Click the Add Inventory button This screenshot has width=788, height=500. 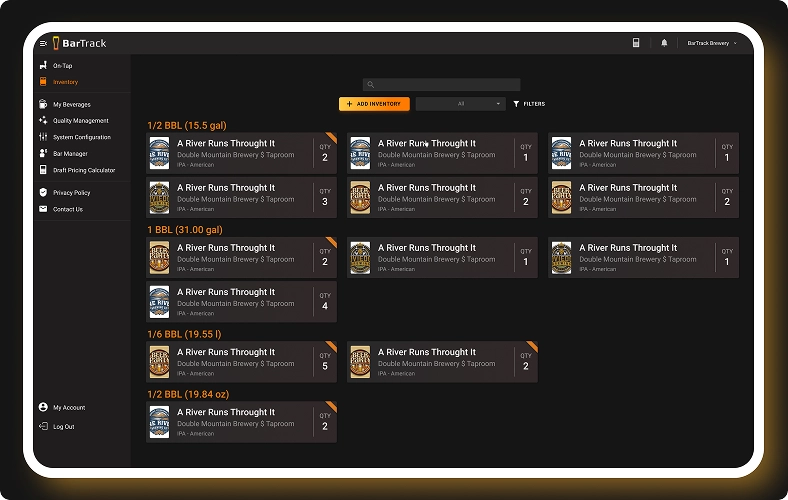[374, 104]
